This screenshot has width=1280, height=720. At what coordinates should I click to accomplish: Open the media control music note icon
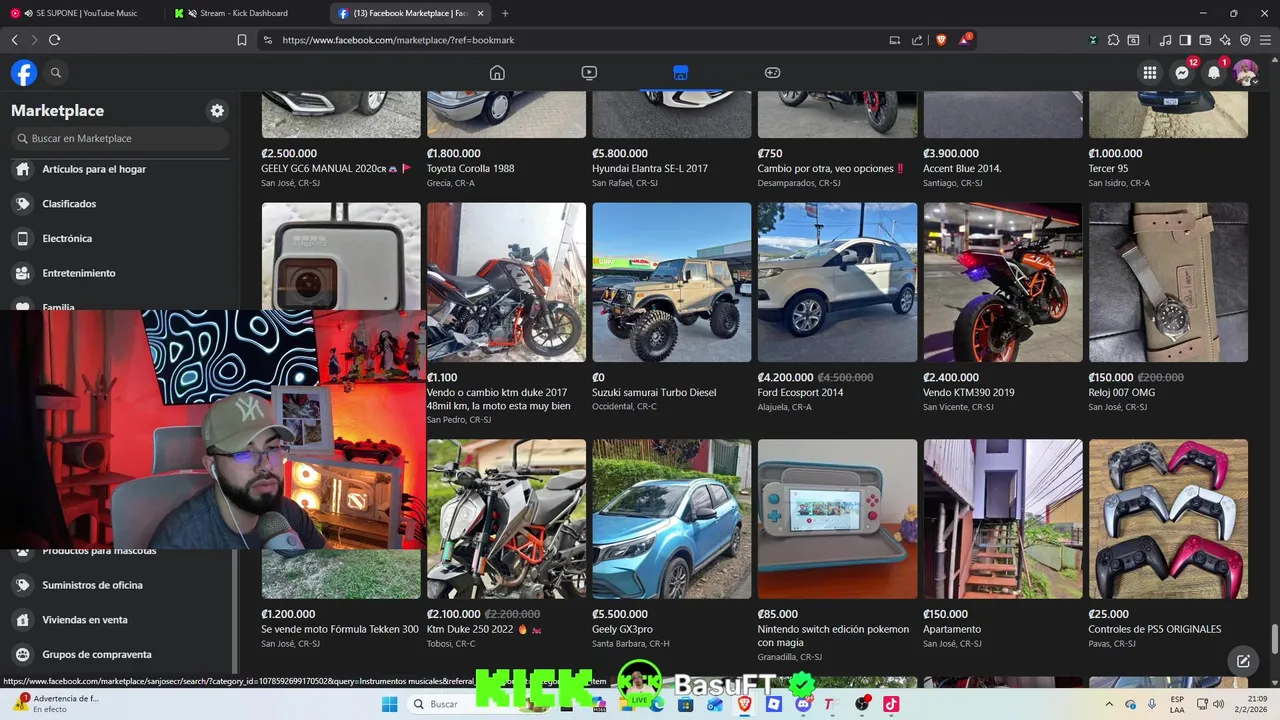tap(1165, 40)
